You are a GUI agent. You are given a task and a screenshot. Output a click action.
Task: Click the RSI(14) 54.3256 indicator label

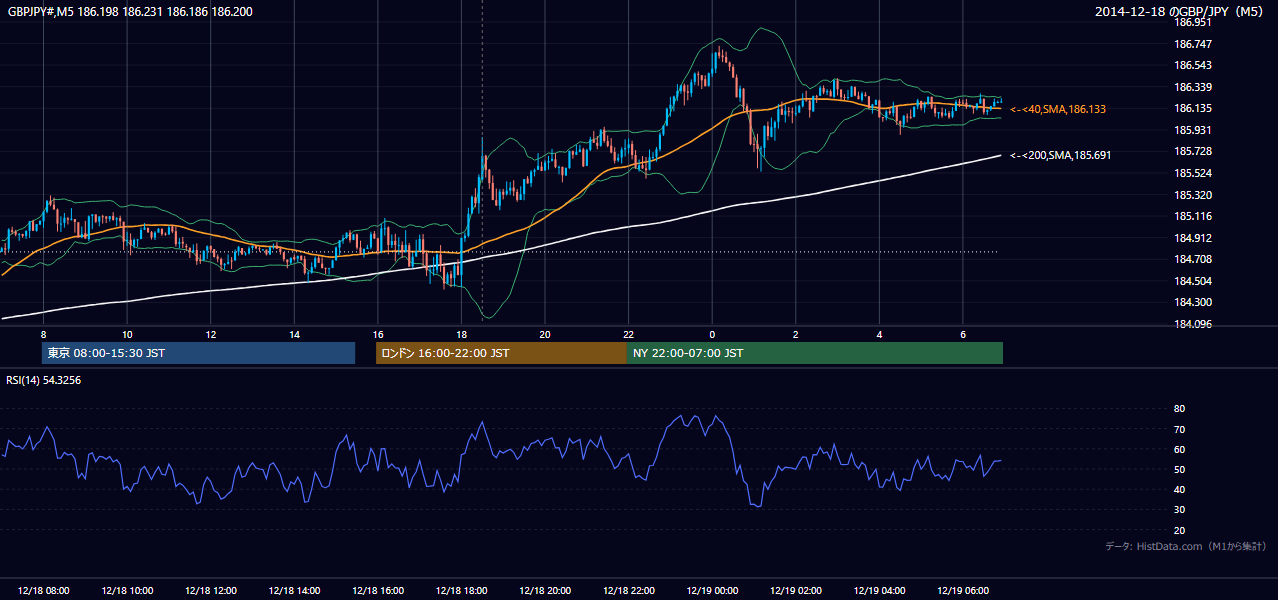(x=44, y=380)
